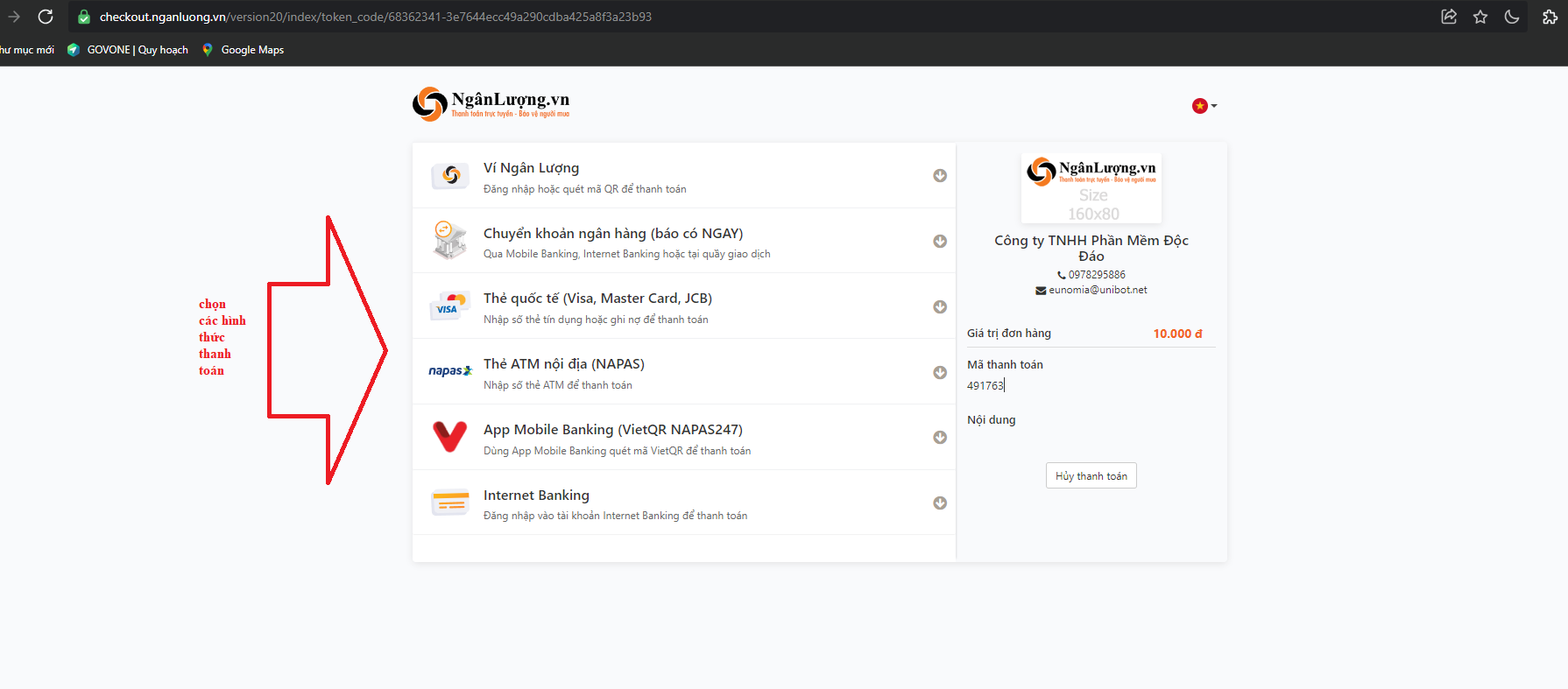This screenshot has width=1568, height=689.
Task: Expand Internet Banking arrow
Action: (x=940, y=503)
